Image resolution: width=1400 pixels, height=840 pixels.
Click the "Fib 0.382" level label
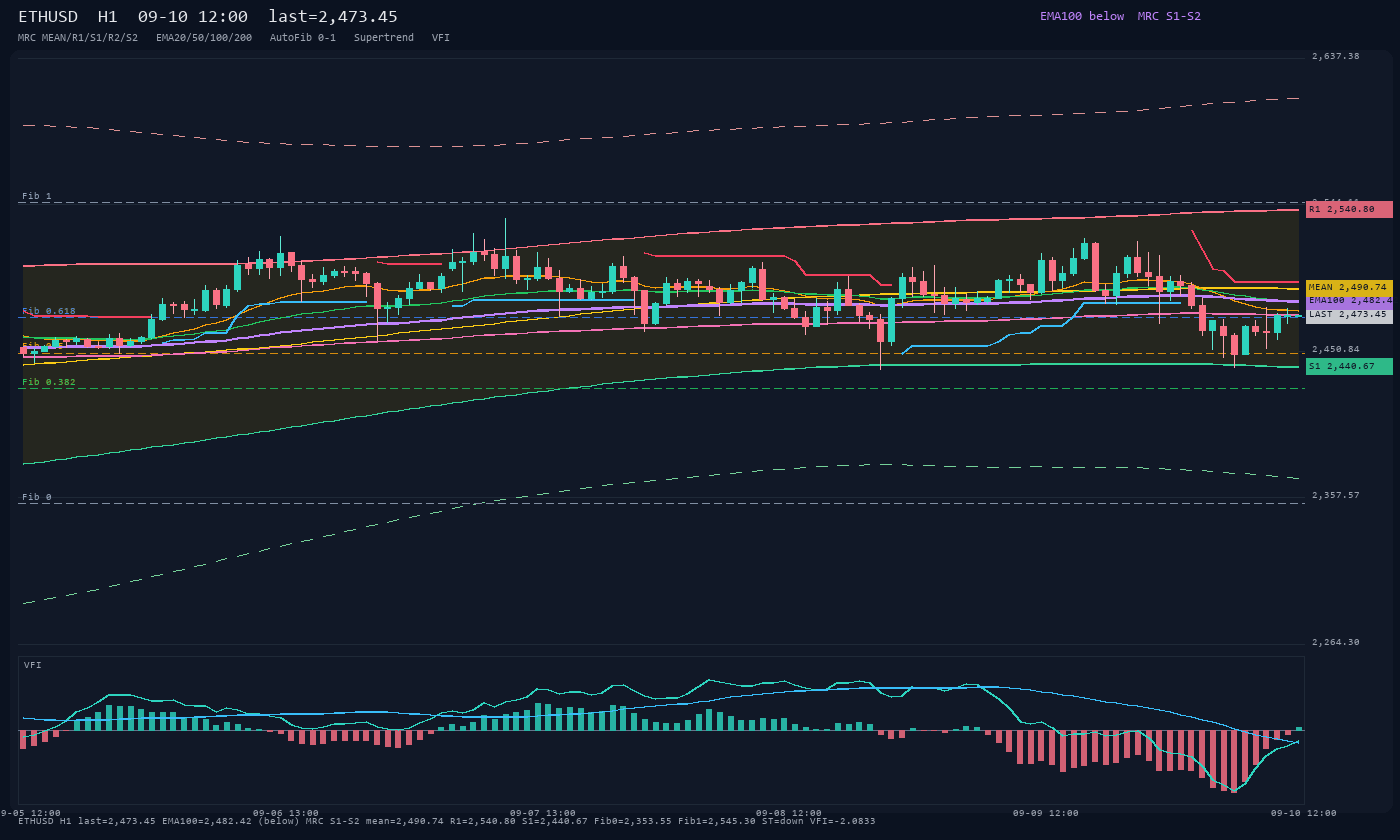49,382
